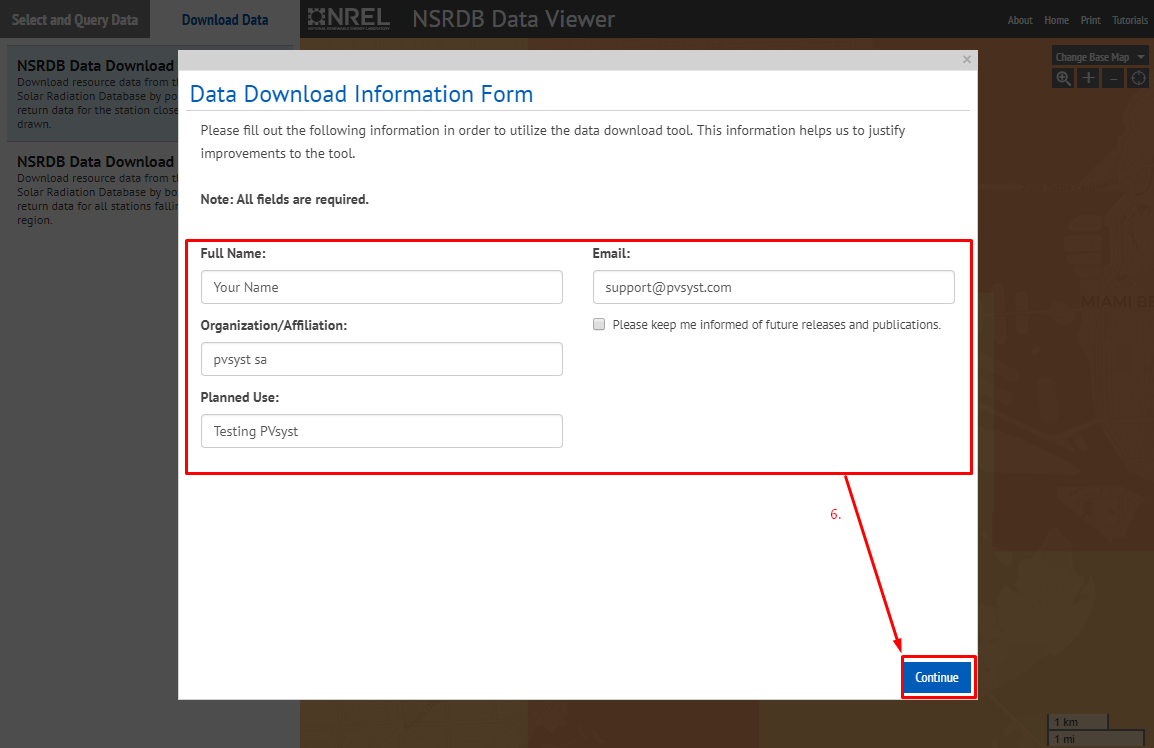
Task: Click the 'Planned Use:' label
Action: [x=239, y=398]
